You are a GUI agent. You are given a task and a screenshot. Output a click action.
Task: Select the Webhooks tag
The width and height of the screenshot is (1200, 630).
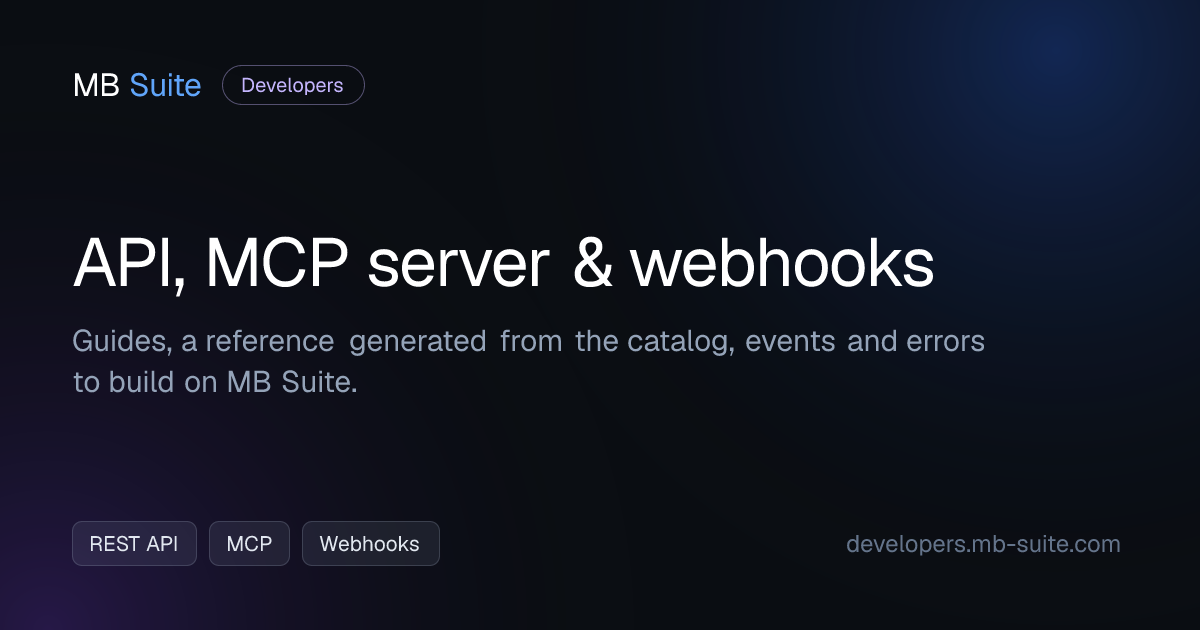pos(370,544)
